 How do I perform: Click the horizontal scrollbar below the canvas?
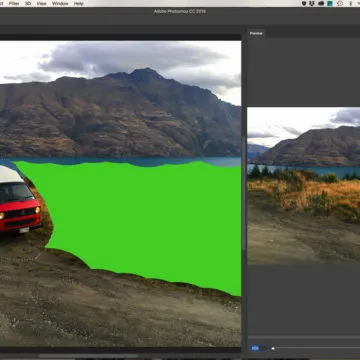(x=88, y=356)
